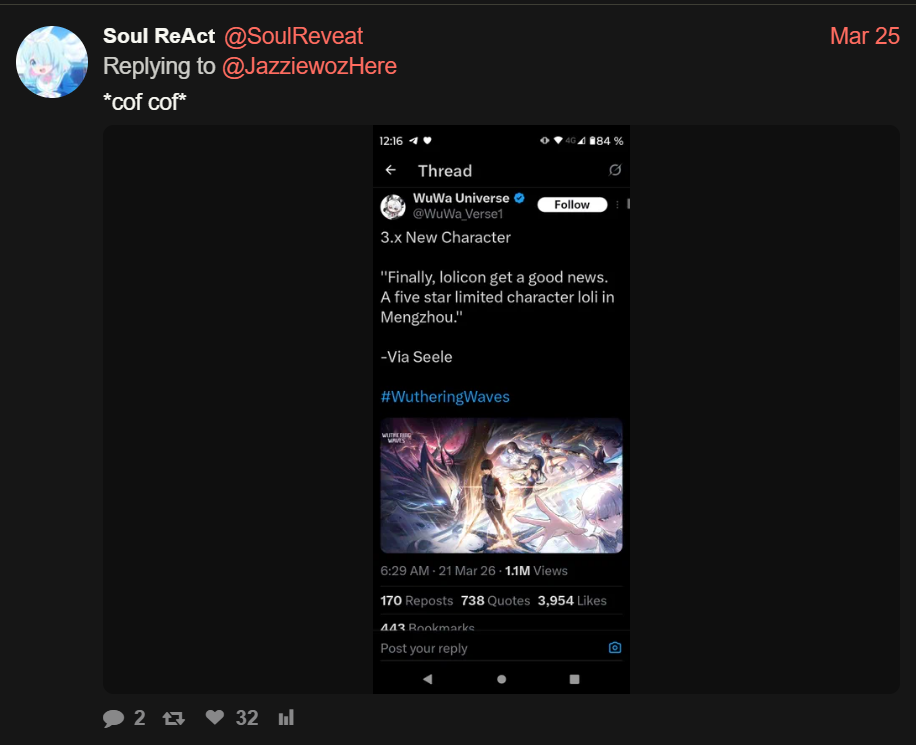916x745 pixels.
Task: Click the Follow button
Action: click(572, 205)
